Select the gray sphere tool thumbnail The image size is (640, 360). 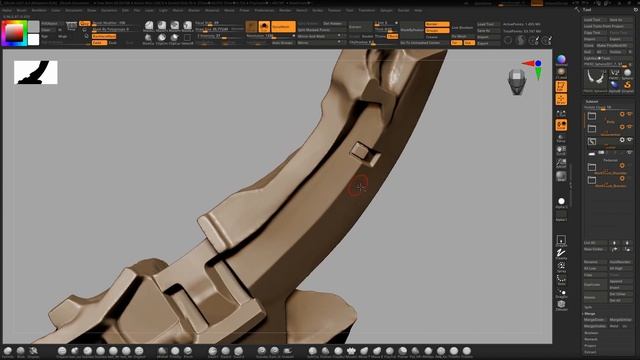coord(628,73)
